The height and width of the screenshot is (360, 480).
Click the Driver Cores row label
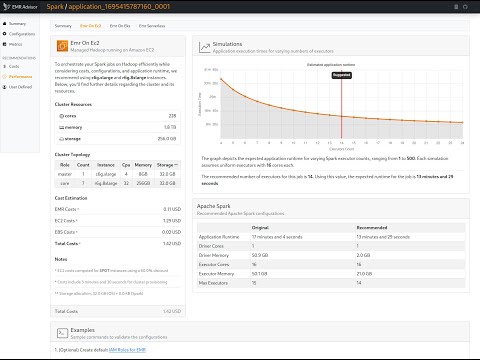coord(211,246)
